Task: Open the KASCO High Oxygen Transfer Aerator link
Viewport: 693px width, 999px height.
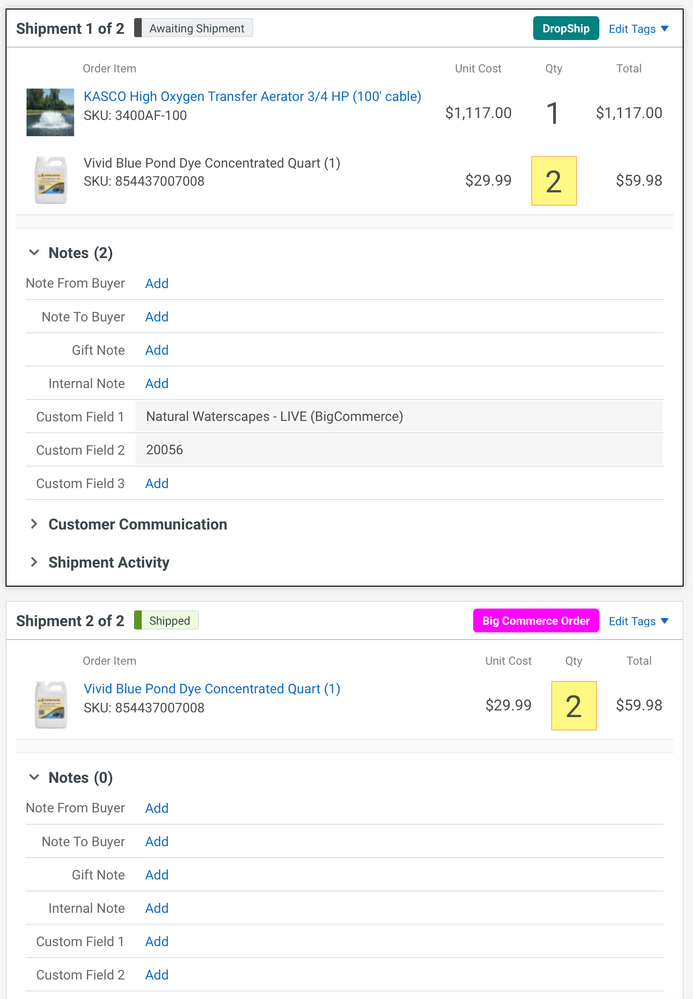Action: pyautogui.click(x=252, y=97)
